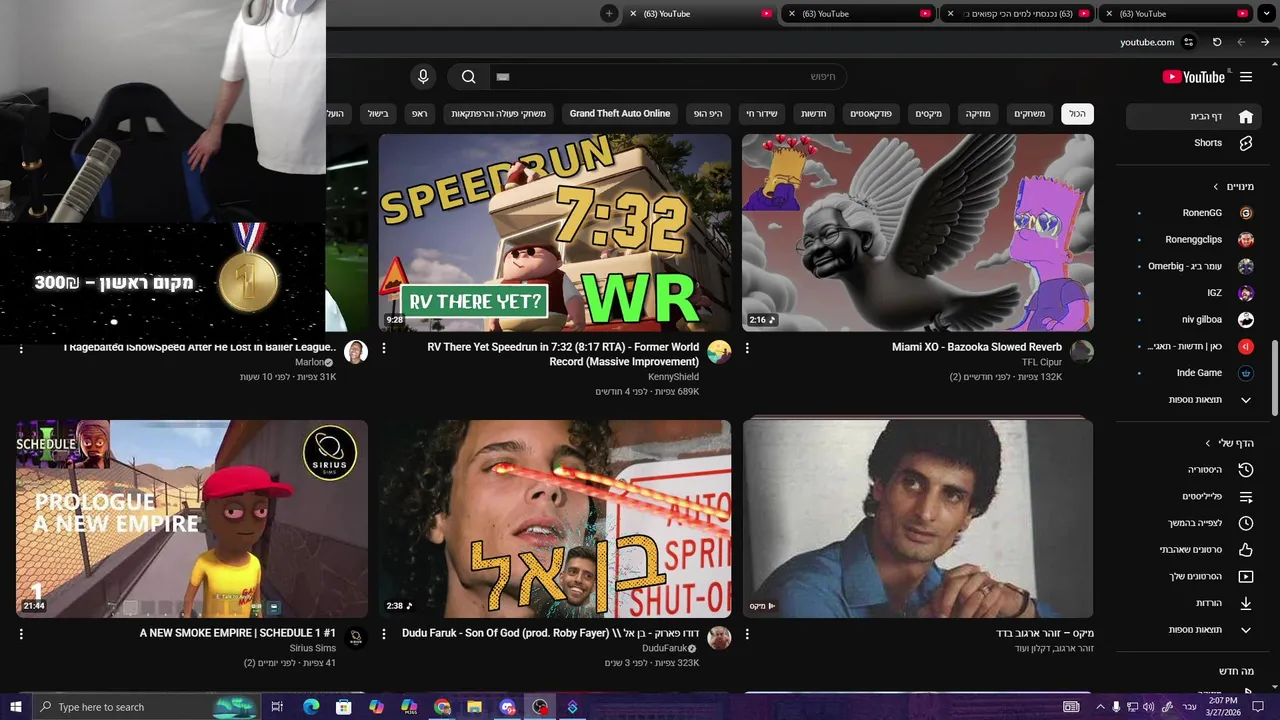Open the YouTube hamburger guide menu
Viewport: 1280px width, 720px height.
click(x=1246, y=77)
